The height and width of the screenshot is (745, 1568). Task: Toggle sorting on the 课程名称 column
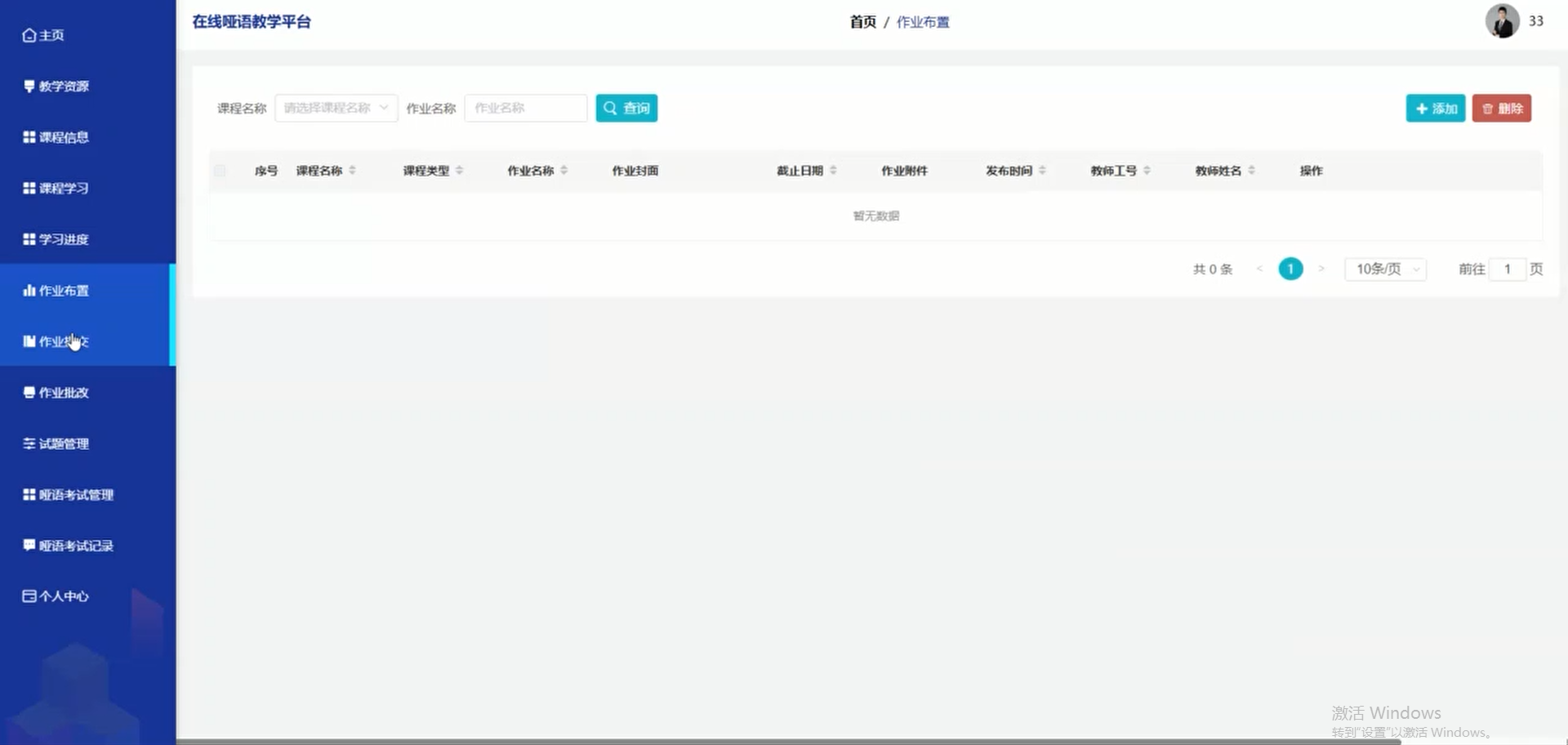(x=352, y=171)
